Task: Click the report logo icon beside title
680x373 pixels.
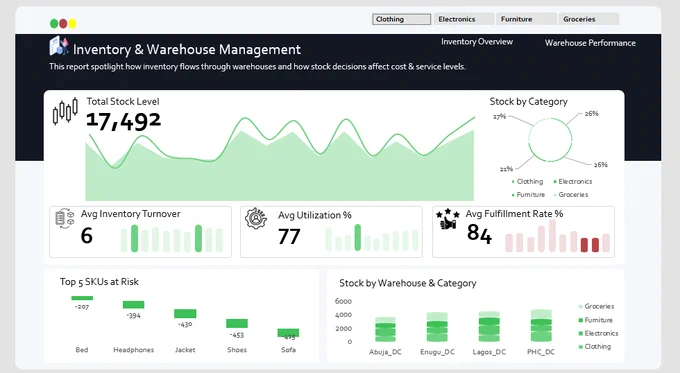Action: [x=59, y=46]
